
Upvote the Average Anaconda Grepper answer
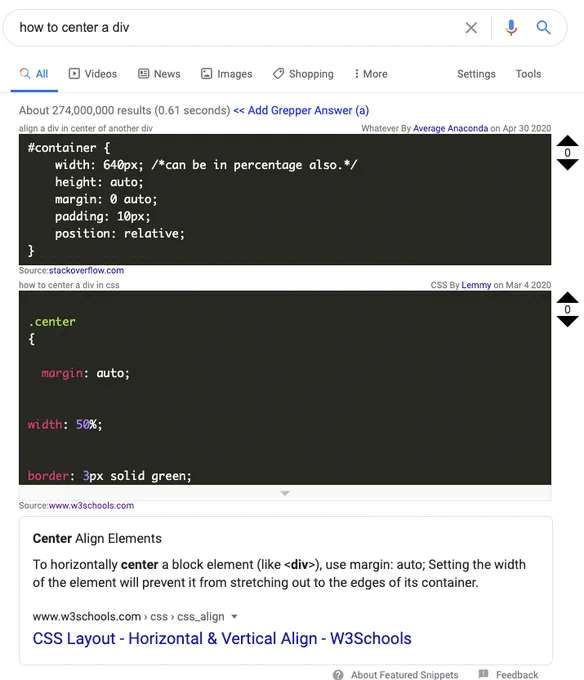coord(567,141)
